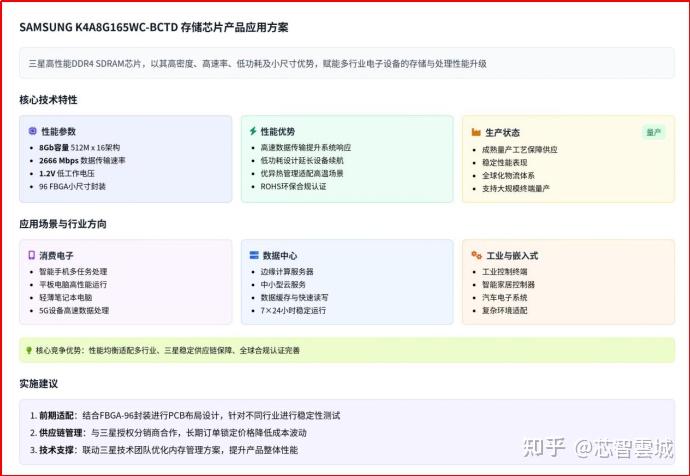Select the 2666 Mbps 数据传输速率 item
The height and width of the screenshot is (476, 690).
click(82, 161)
